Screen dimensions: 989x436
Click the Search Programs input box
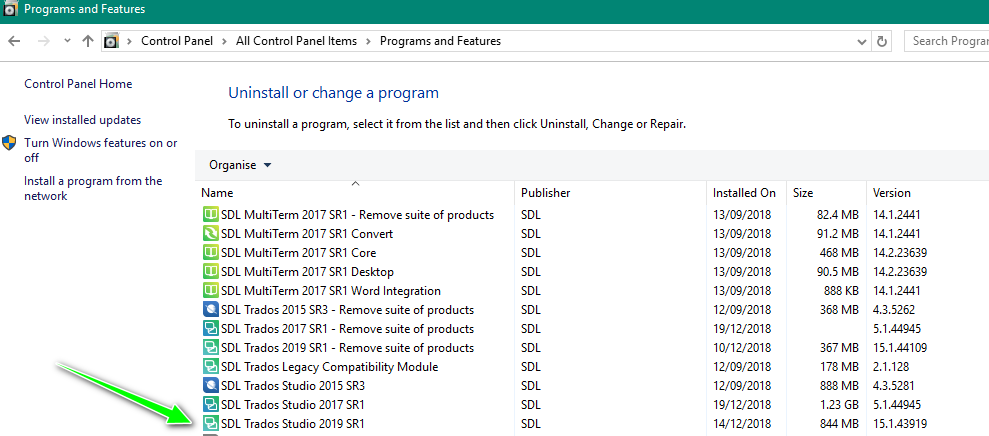point(946,41)
